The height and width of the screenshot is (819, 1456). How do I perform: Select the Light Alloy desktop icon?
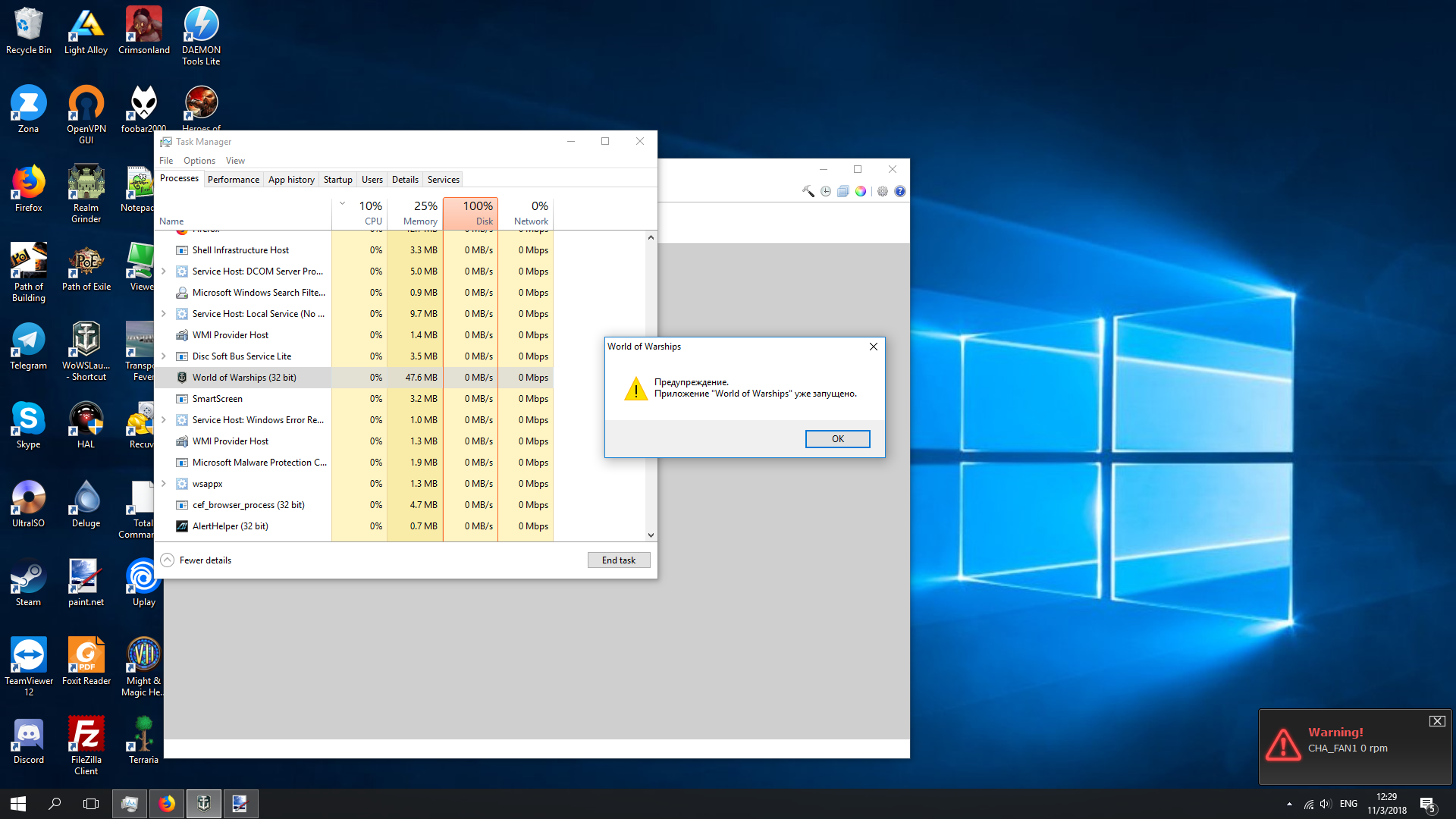point(86,31)
